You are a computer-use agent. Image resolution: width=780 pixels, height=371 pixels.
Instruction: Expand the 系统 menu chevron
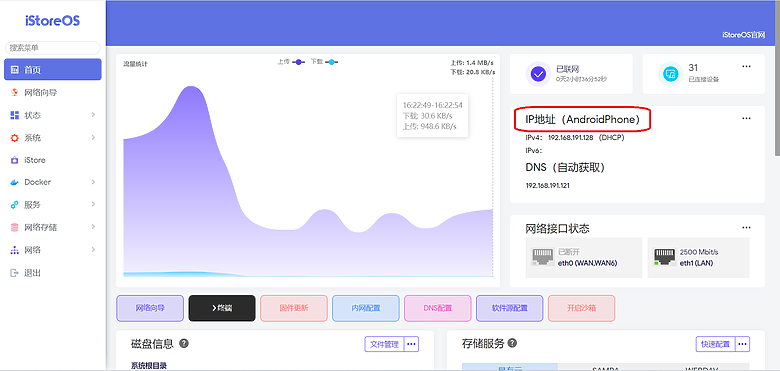[93, 138]
